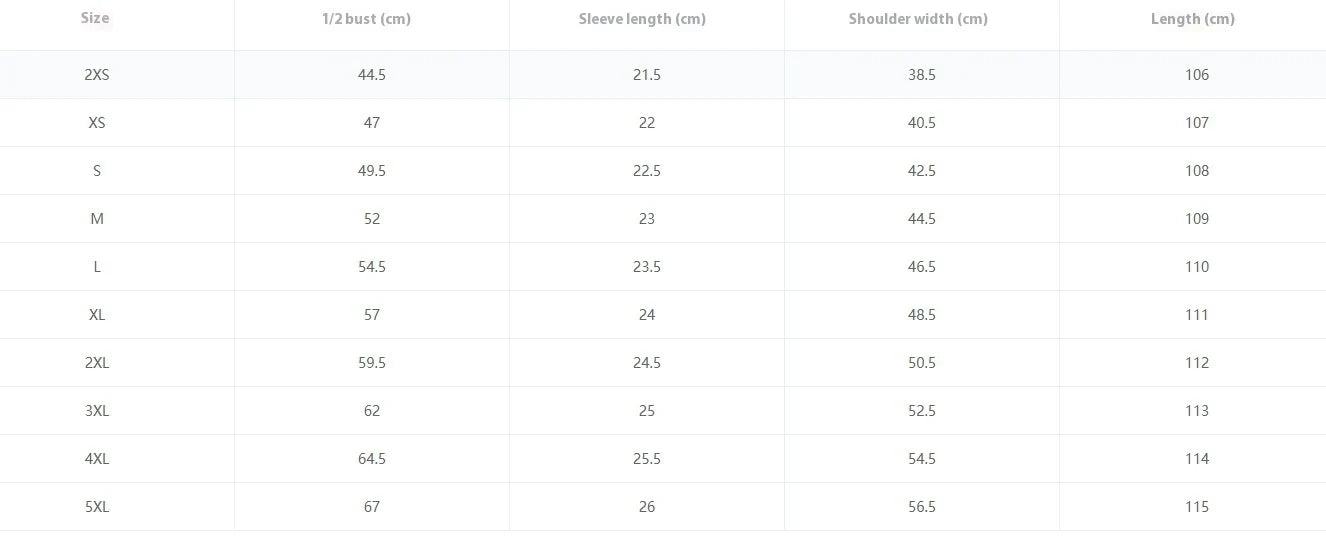The height and width of the screenshot is (546, 1326).
Task: Select the 2XS size row label
Action: (x=97, y=75)
